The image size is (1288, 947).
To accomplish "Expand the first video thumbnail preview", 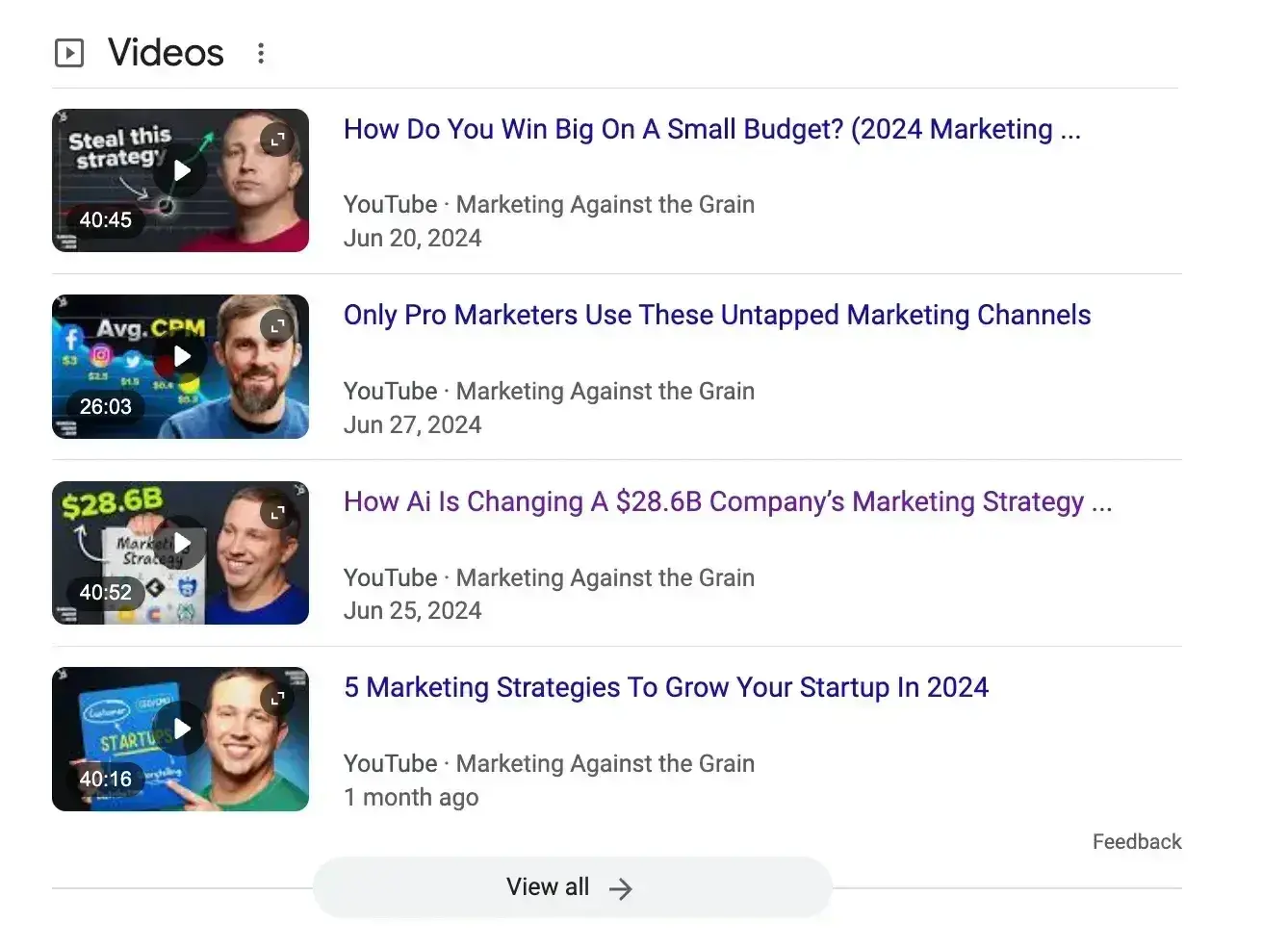I will click(277, 139).
